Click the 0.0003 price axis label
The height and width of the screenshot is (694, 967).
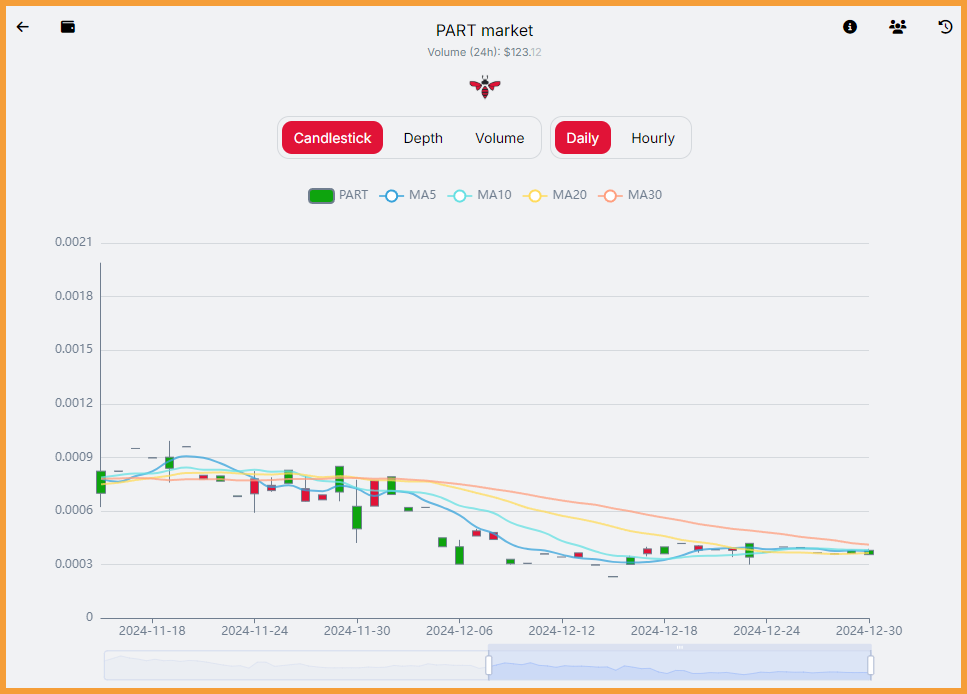pyautogui.click(x=73, y=564)
